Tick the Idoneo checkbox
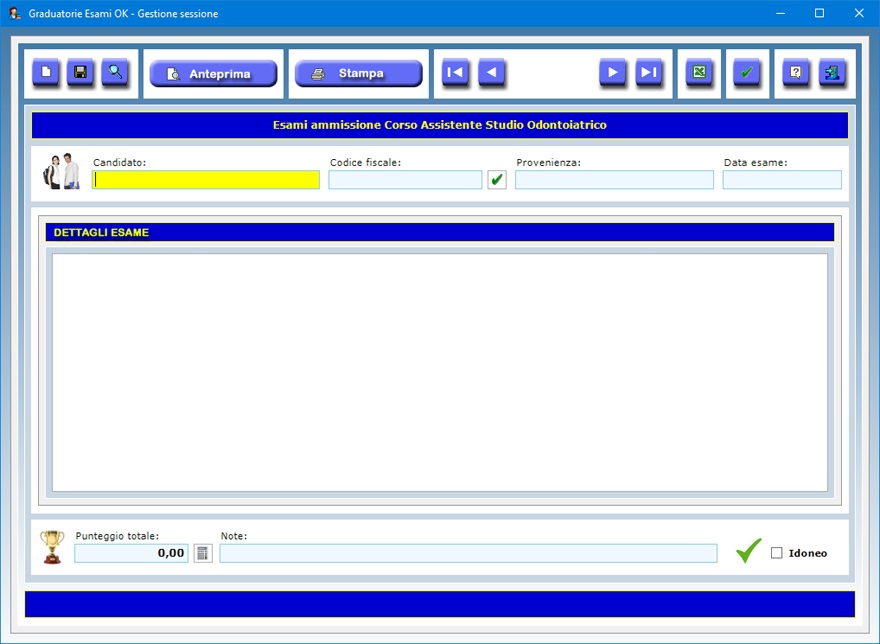Image resolution: width=880 pixels, height=644 pixels. [x=777, y=553]
